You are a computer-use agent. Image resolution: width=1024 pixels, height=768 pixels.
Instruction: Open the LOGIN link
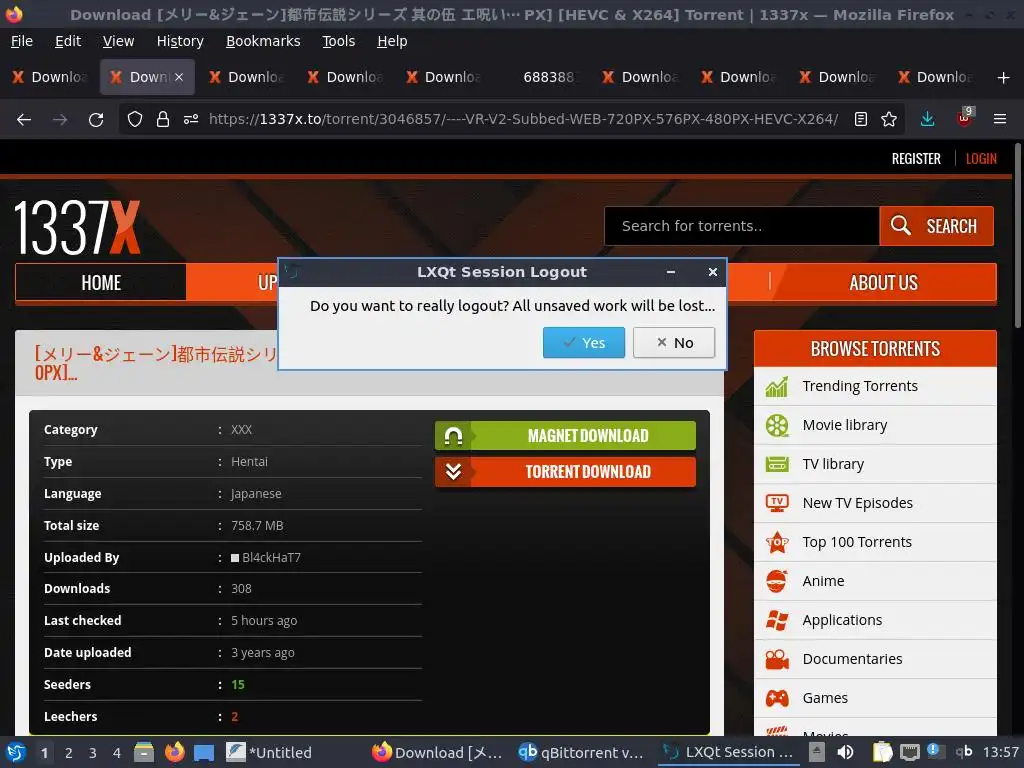click(x=981, y=159)
